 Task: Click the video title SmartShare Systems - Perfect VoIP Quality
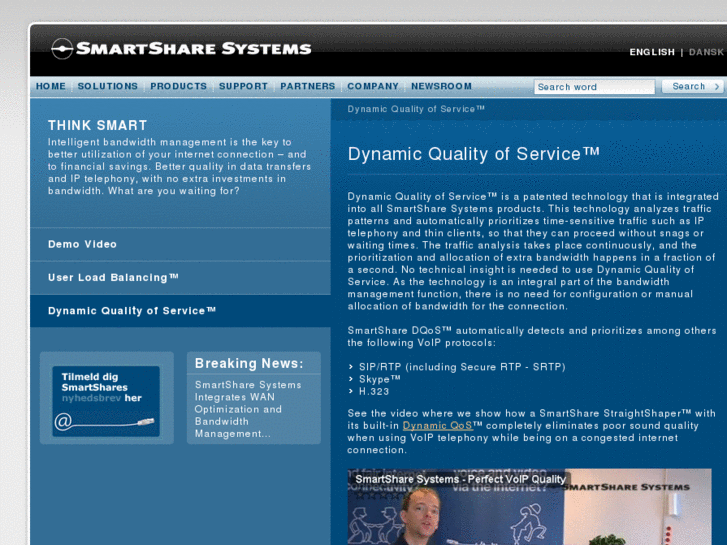click(x=460, y=480)
